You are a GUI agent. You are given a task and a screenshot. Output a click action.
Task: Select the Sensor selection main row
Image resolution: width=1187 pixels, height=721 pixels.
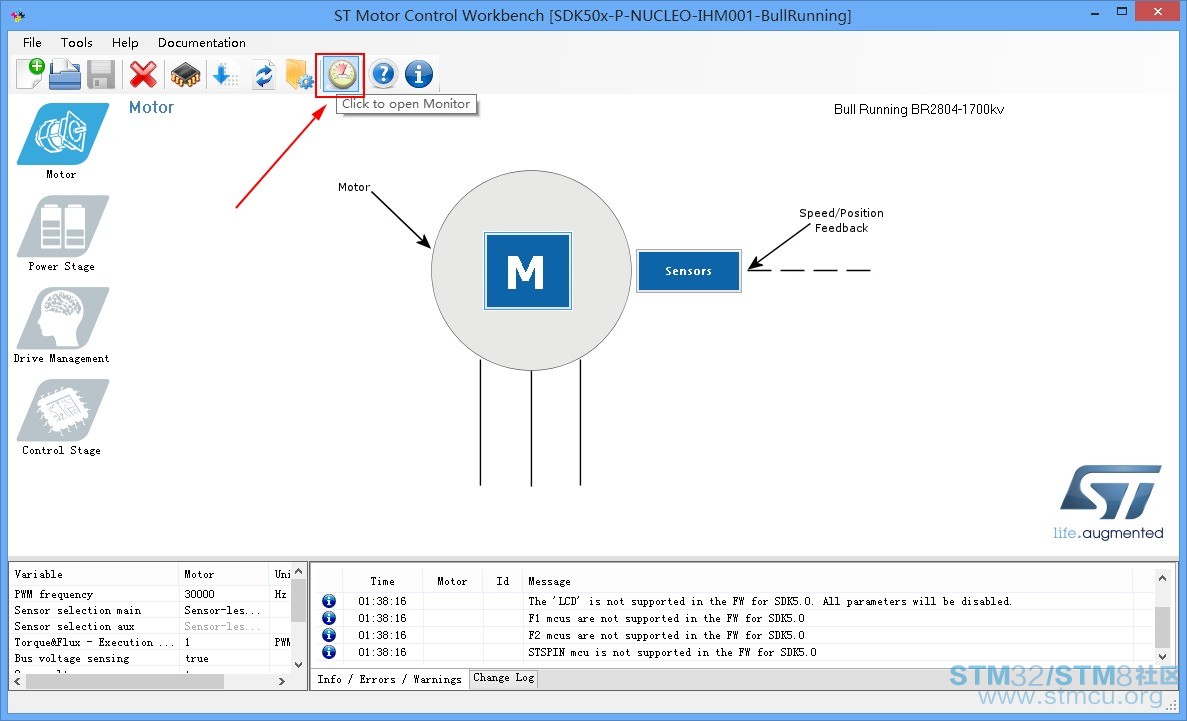(x=151, y=610)
